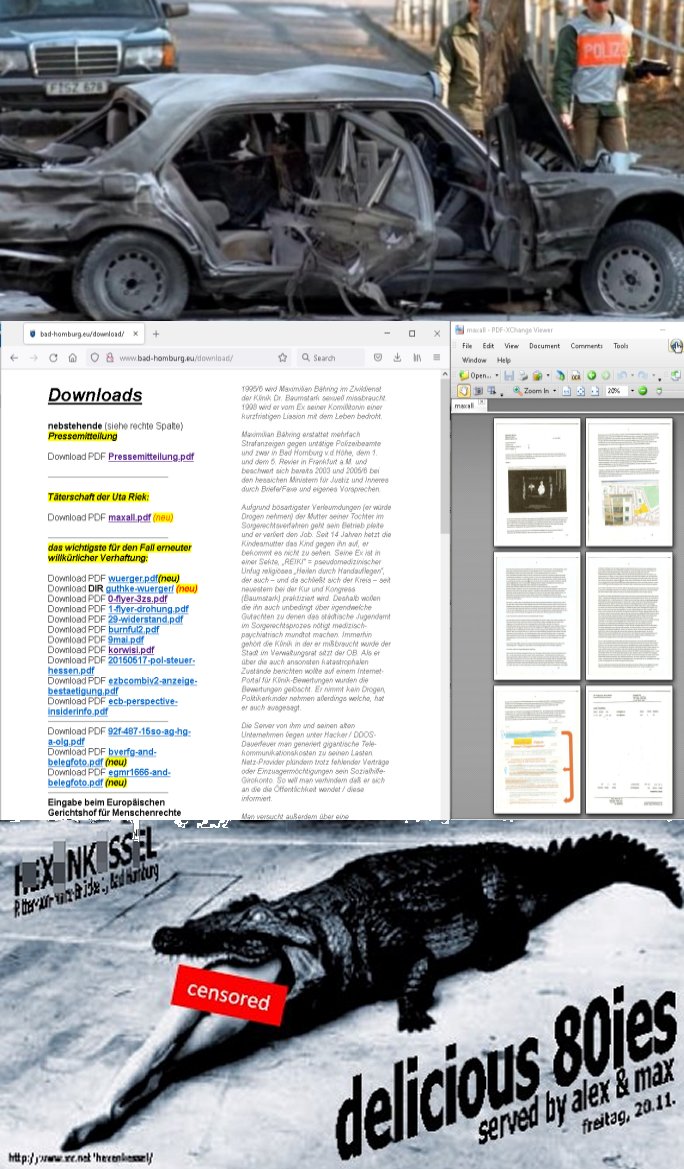684x1169 pixels.
Task: Open the Help menu in PDF-XChange
Action: pyautogui.click(x=503, y=360)
